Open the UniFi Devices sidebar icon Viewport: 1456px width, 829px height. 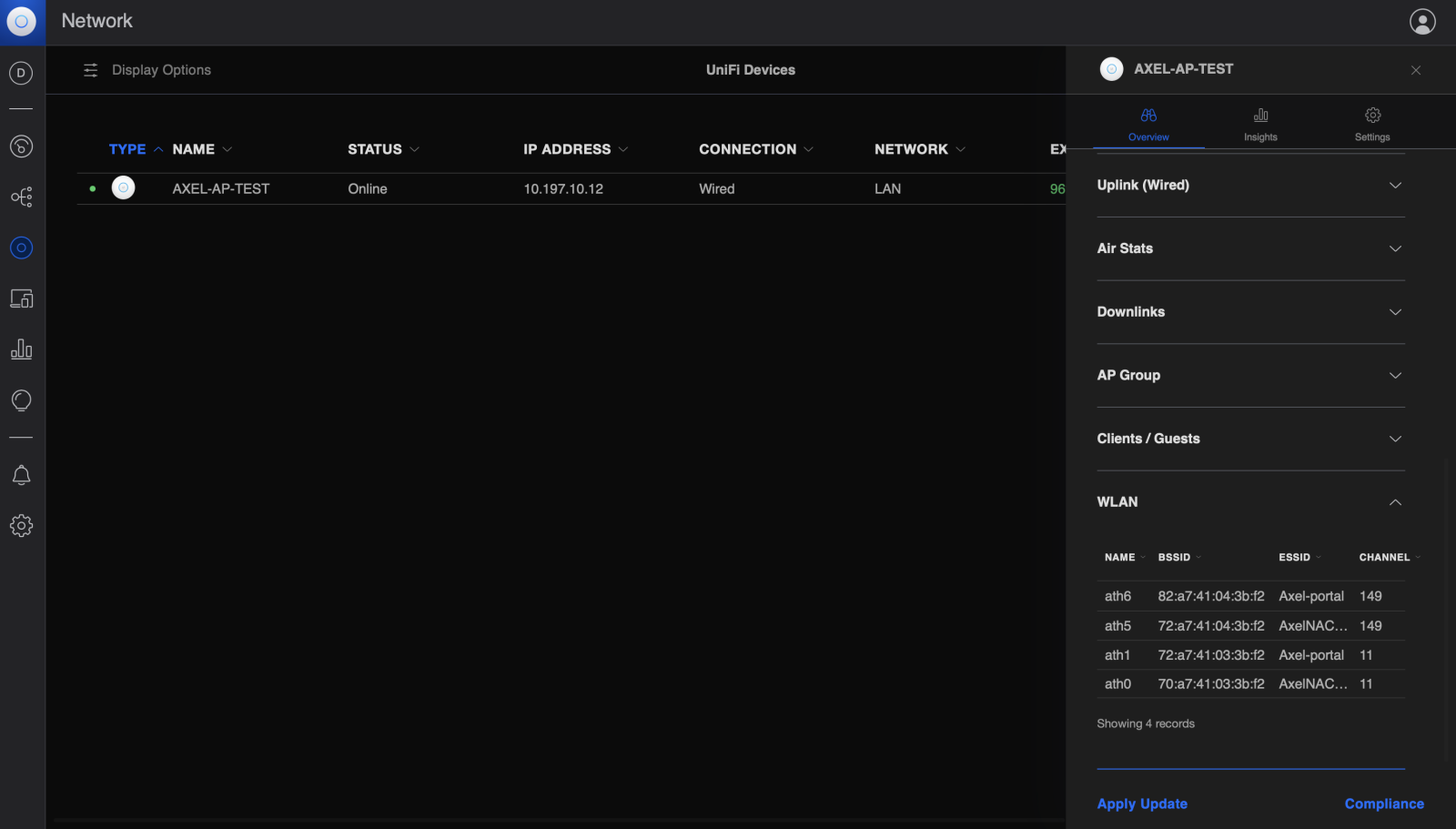tap(21, 248)
